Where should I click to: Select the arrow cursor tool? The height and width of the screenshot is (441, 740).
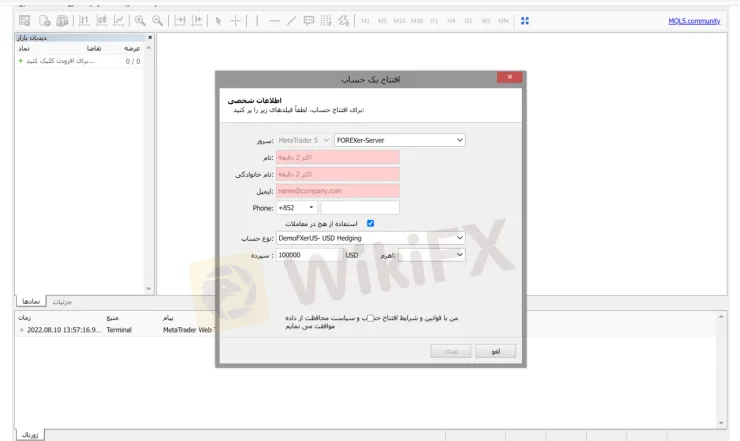point(219,20)
